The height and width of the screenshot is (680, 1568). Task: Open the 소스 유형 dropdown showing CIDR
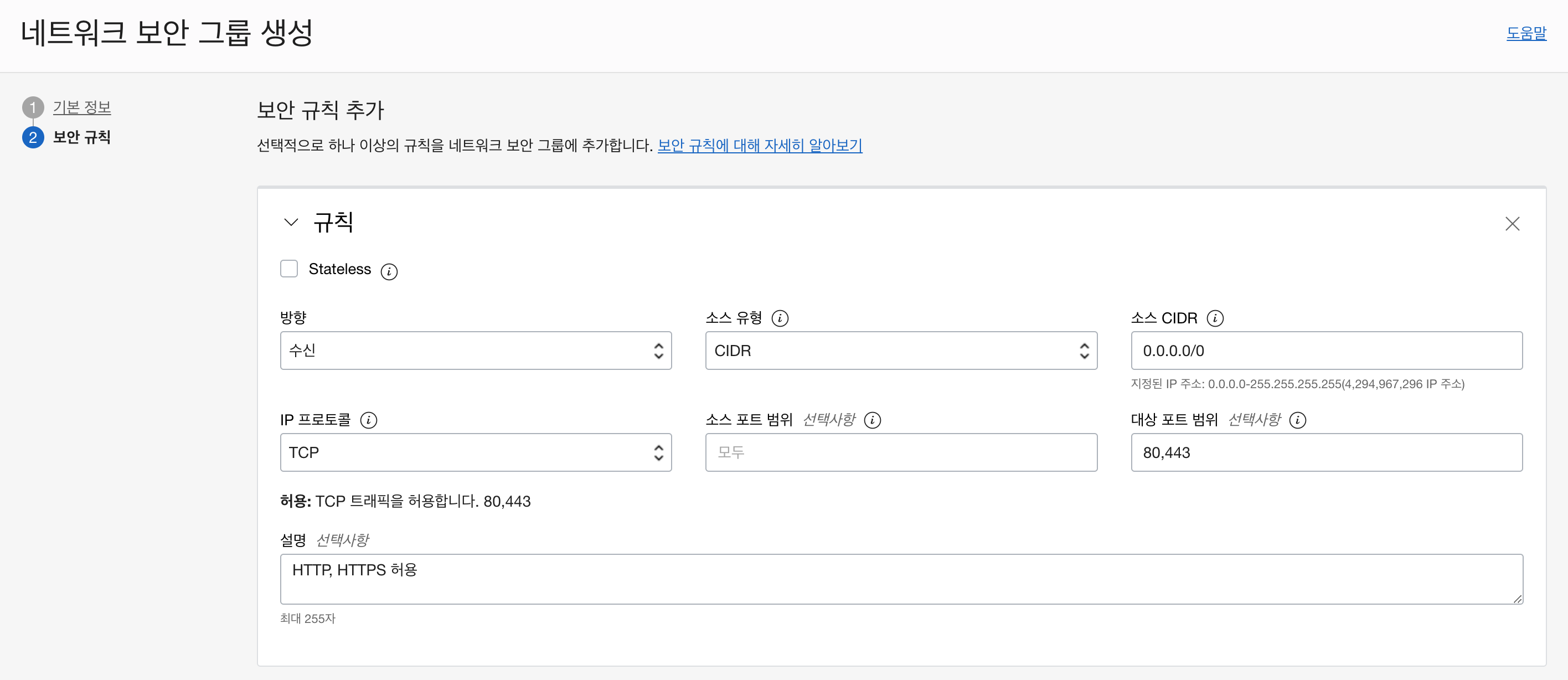(900, 351)
